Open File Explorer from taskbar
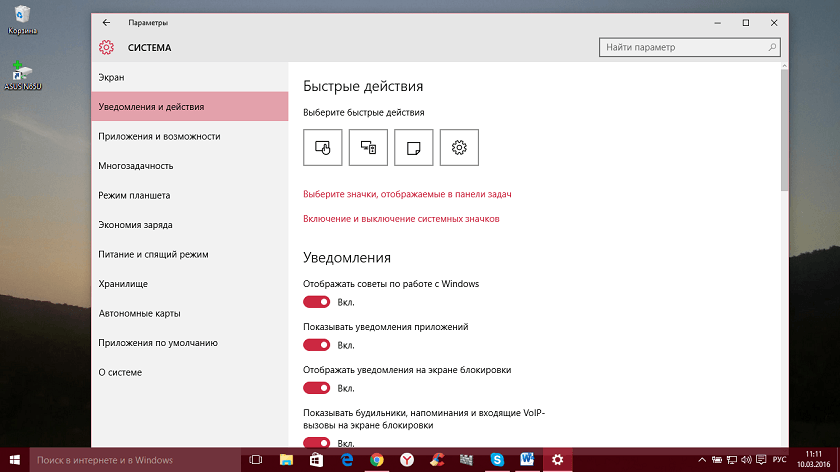Viewport: 840px width, 472px height. pyautogui.click(x=286, y=460)
